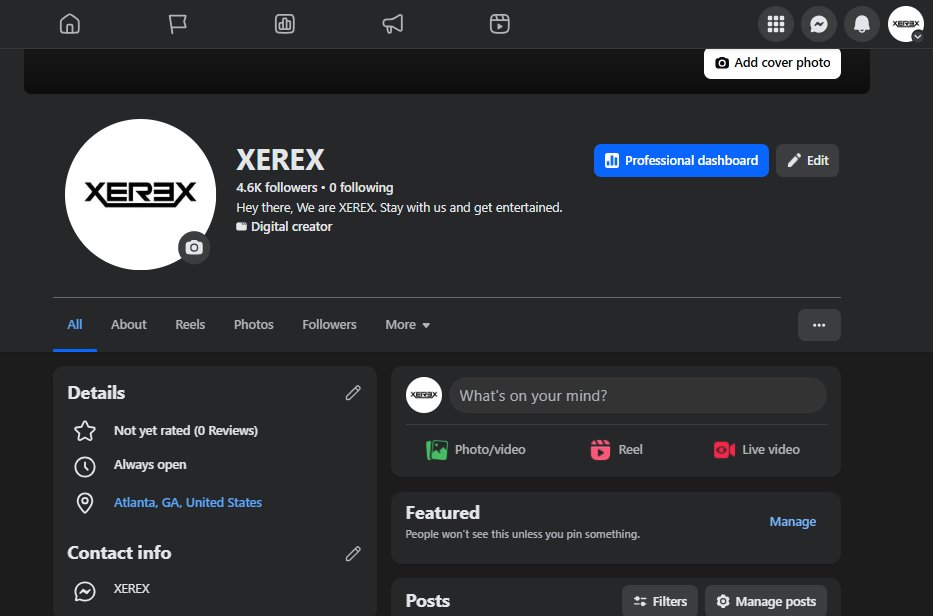Click Add cover photo button
The height and width of the screenshot is (616, 933).
[x=772, y=63]
